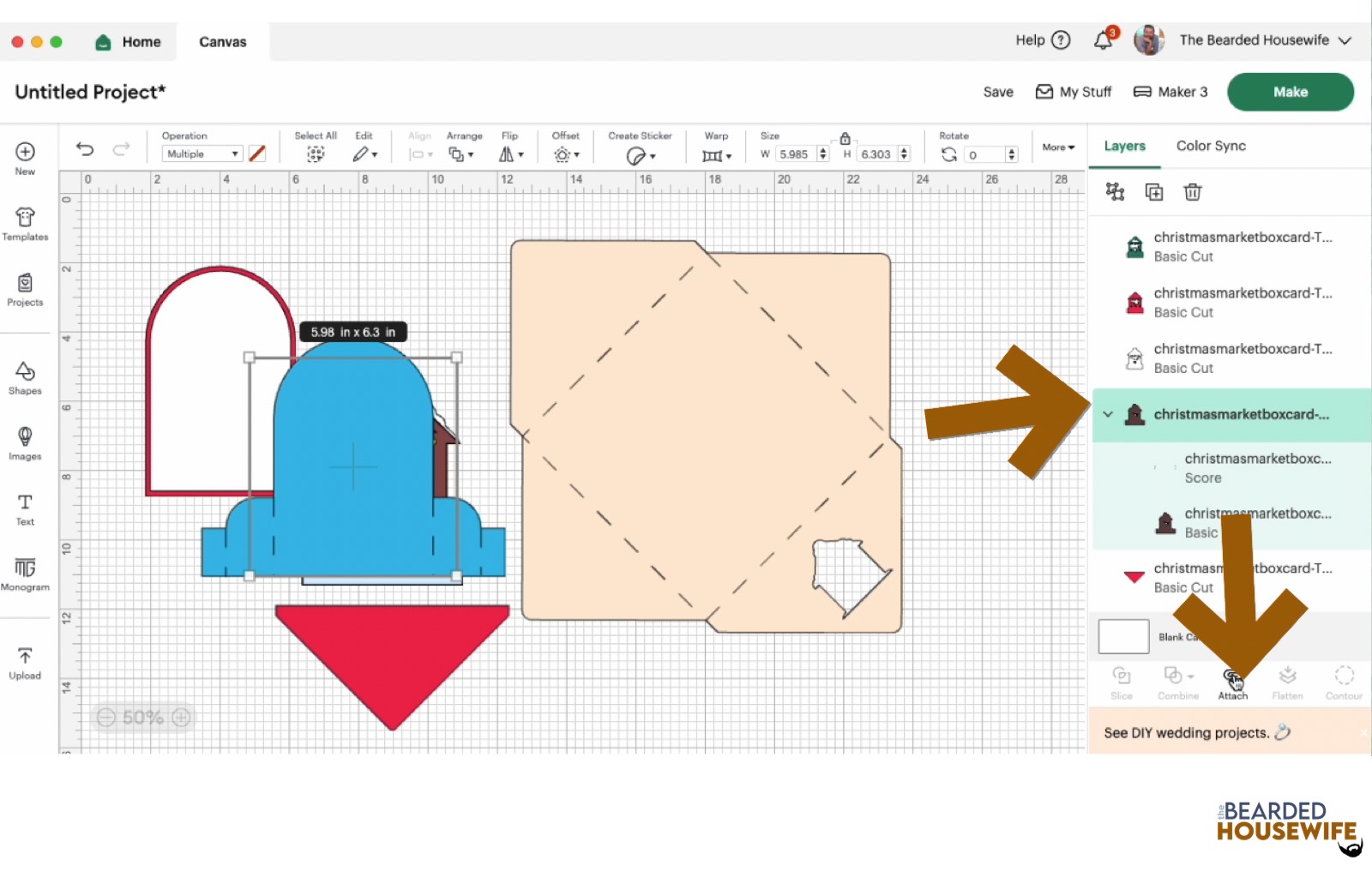Screen dimensions: 1372x872
Task: Toggle the size aspect ratio lock
Action: click(845, 138)
